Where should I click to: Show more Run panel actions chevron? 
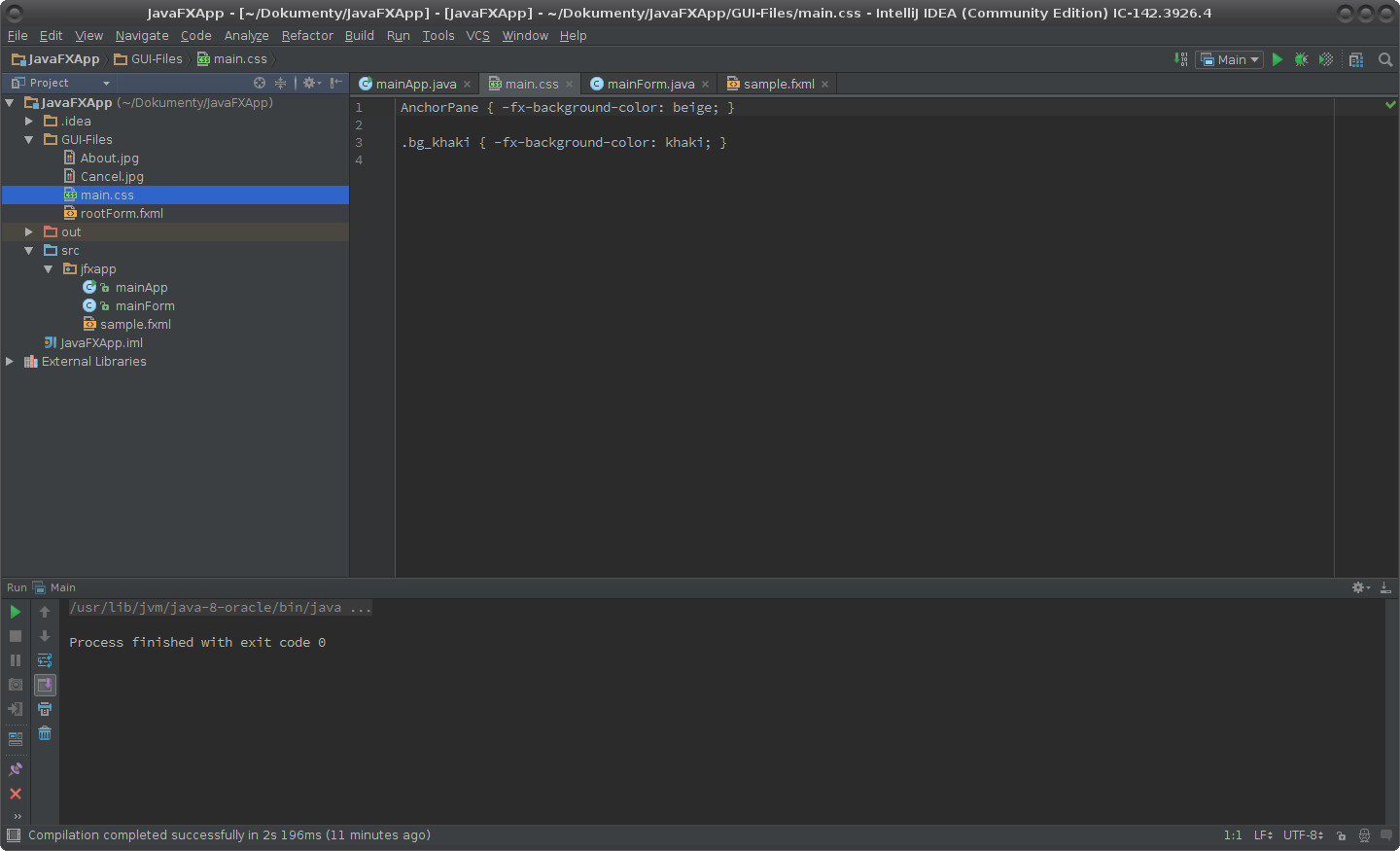(x=17, y=816)
